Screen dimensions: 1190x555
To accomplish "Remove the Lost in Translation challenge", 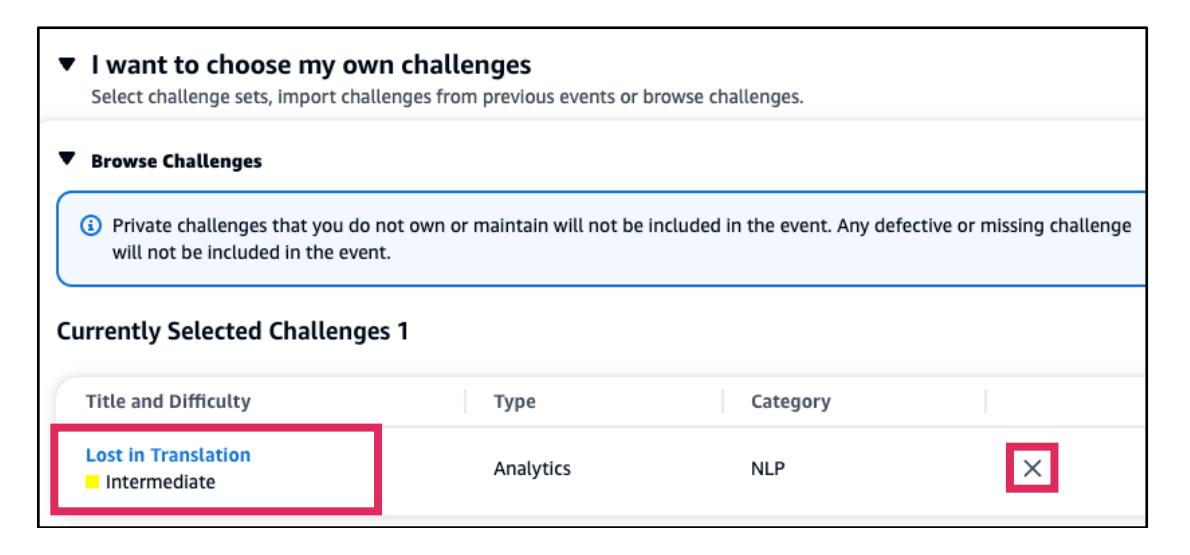I will pyautogui.click(x=1030, y=468).
